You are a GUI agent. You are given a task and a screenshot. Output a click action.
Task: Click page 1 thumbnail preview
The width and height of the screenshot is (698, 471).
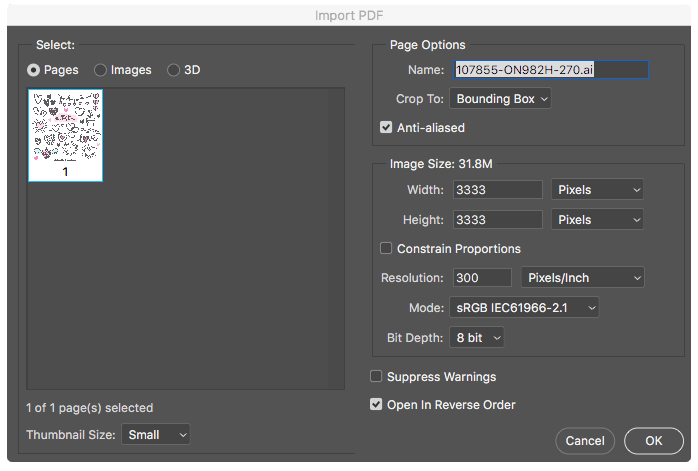(65, 135)
